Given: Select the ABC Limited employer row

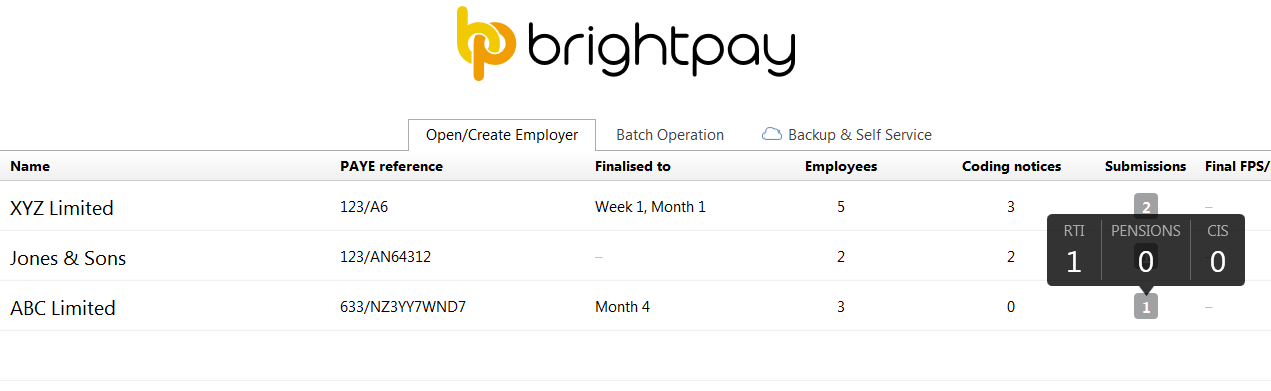Looking at the screenshot, I should pyautogui.click(x=635, y=306).
